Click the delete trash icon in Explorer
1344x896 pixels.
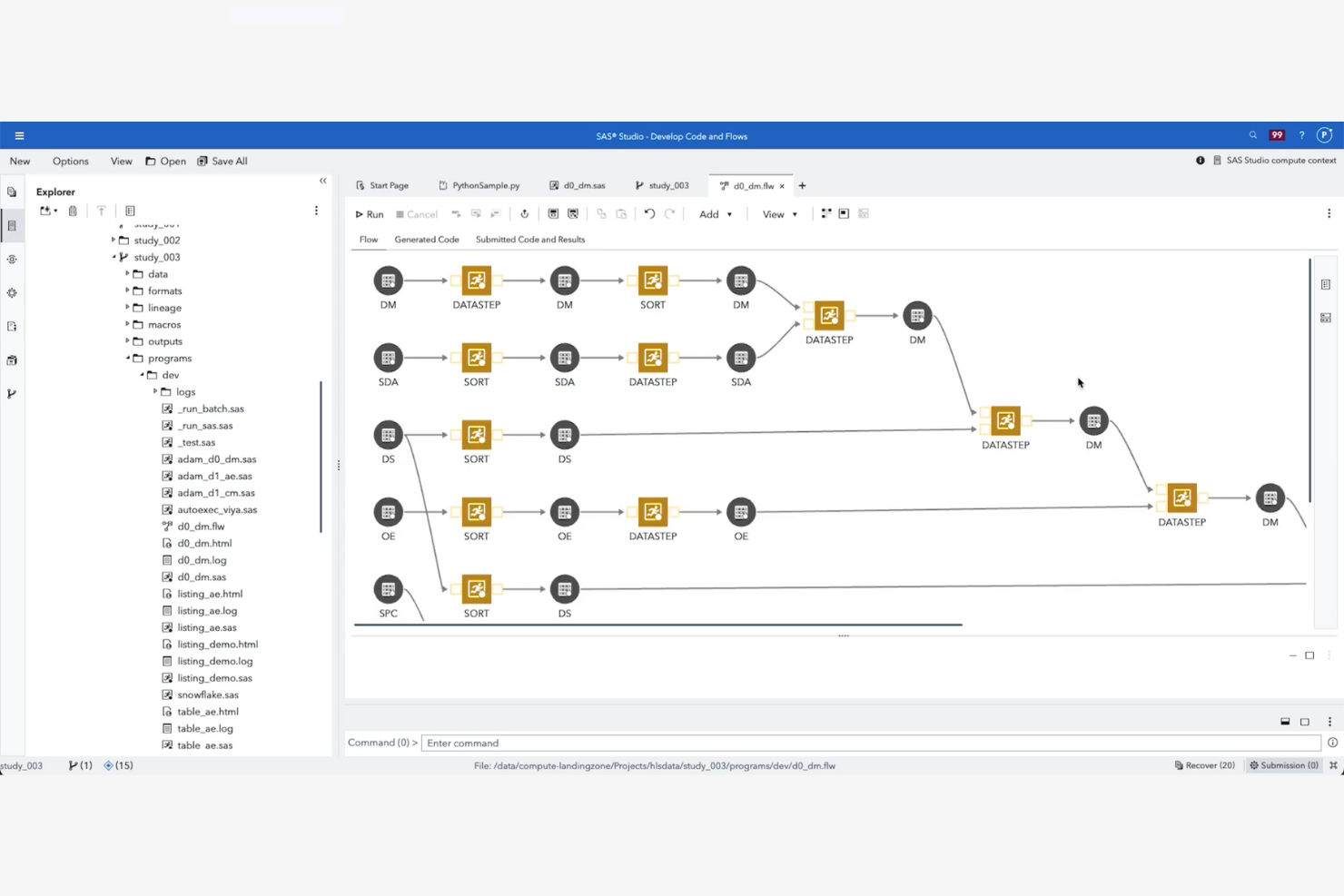(73, 211)
